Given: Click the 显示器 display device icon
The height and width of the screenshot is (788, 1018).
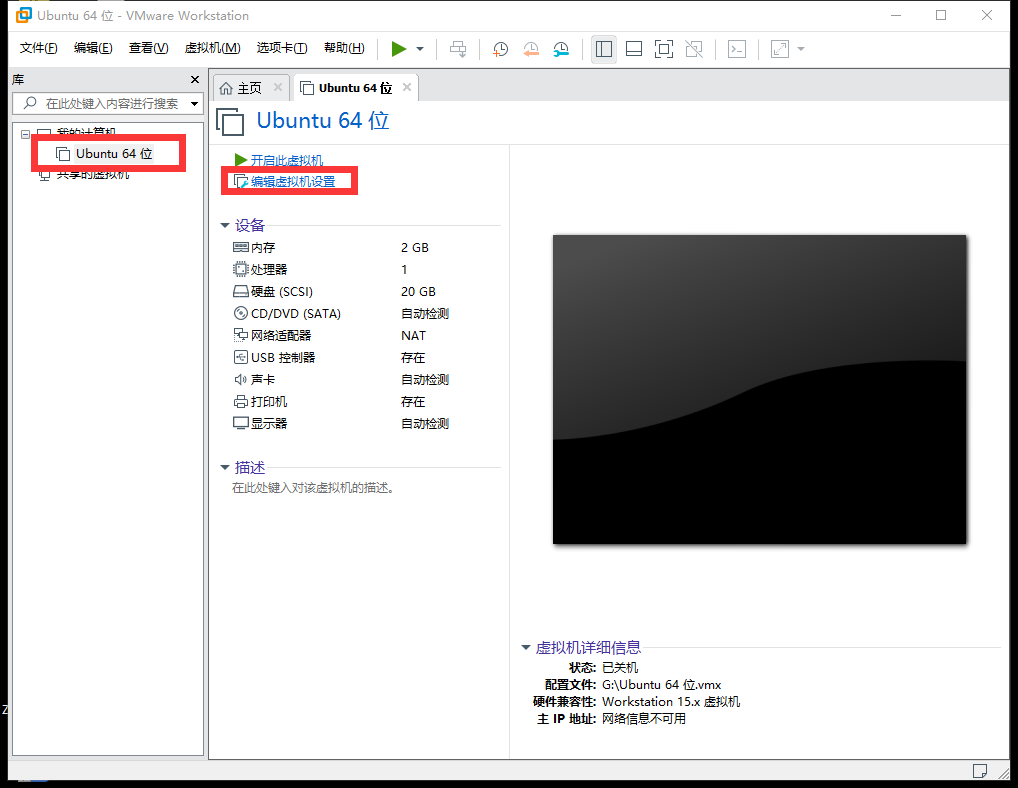Looking at the screenshot, I should click(240, 423).
